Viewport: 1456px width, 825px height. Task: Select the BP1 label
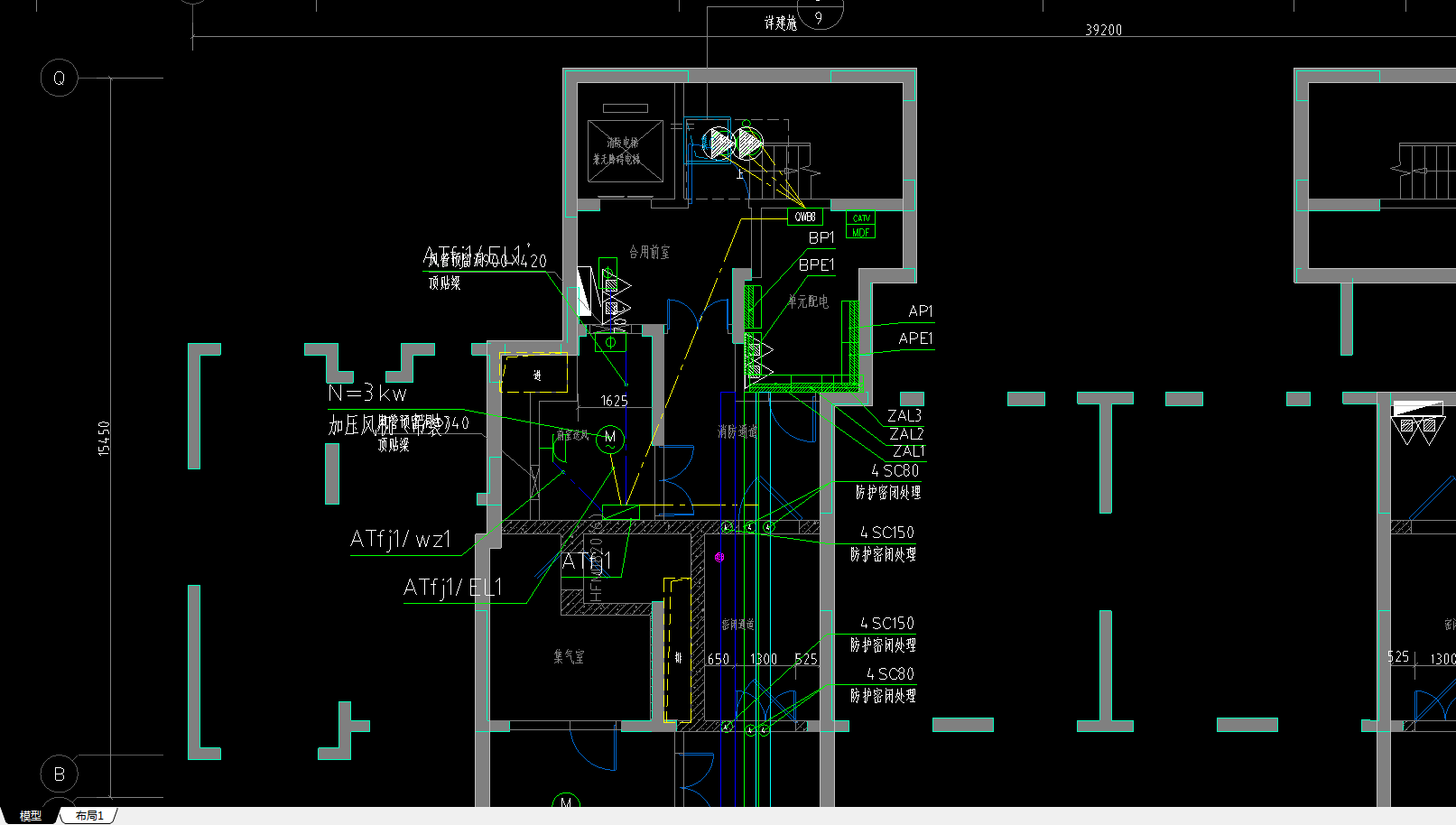tap(821, 237)
